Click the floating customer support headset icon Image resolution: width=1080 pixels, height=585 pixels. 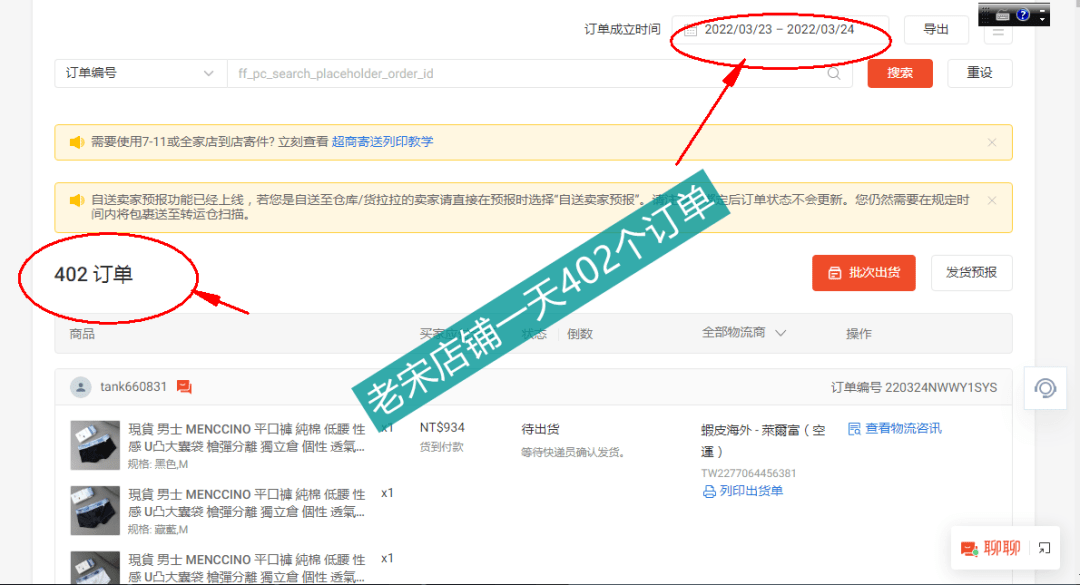[x=1045, y=389]
